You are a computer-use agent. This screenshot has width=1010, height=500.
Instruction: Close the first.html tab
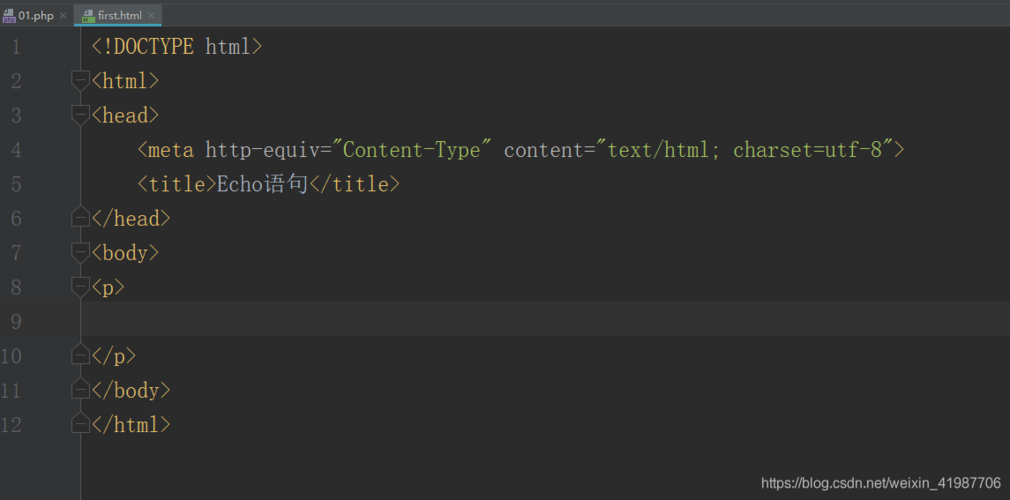[151, 15]
